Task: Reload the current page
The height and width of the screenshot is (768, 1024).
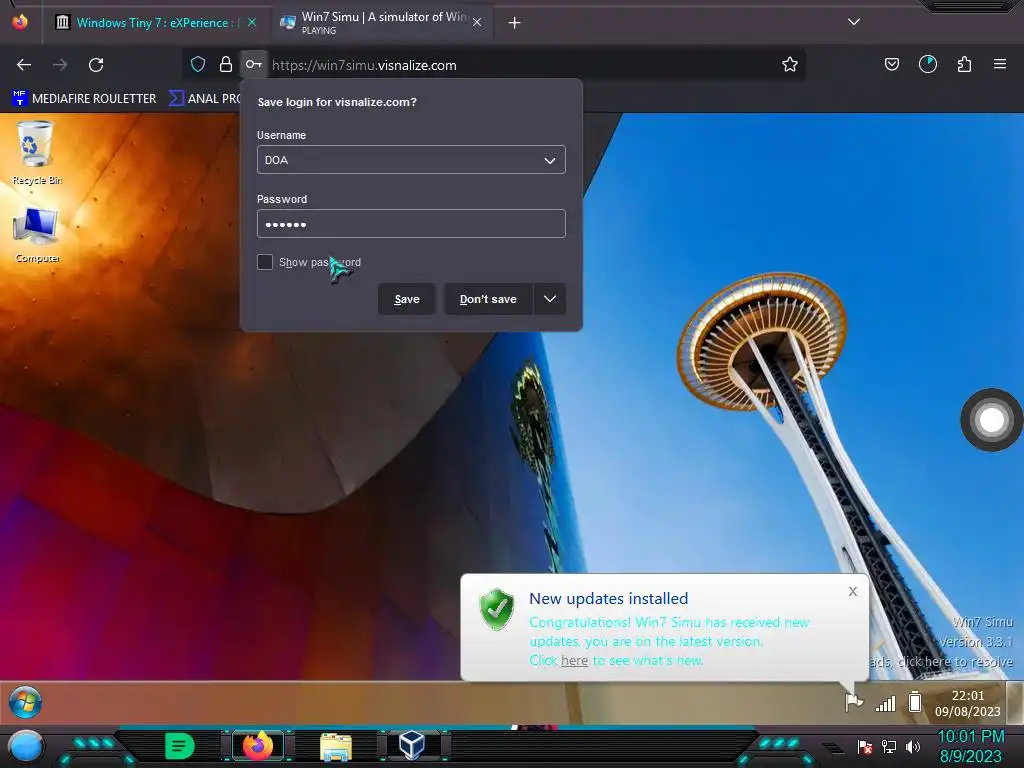Action: [96, 65]
